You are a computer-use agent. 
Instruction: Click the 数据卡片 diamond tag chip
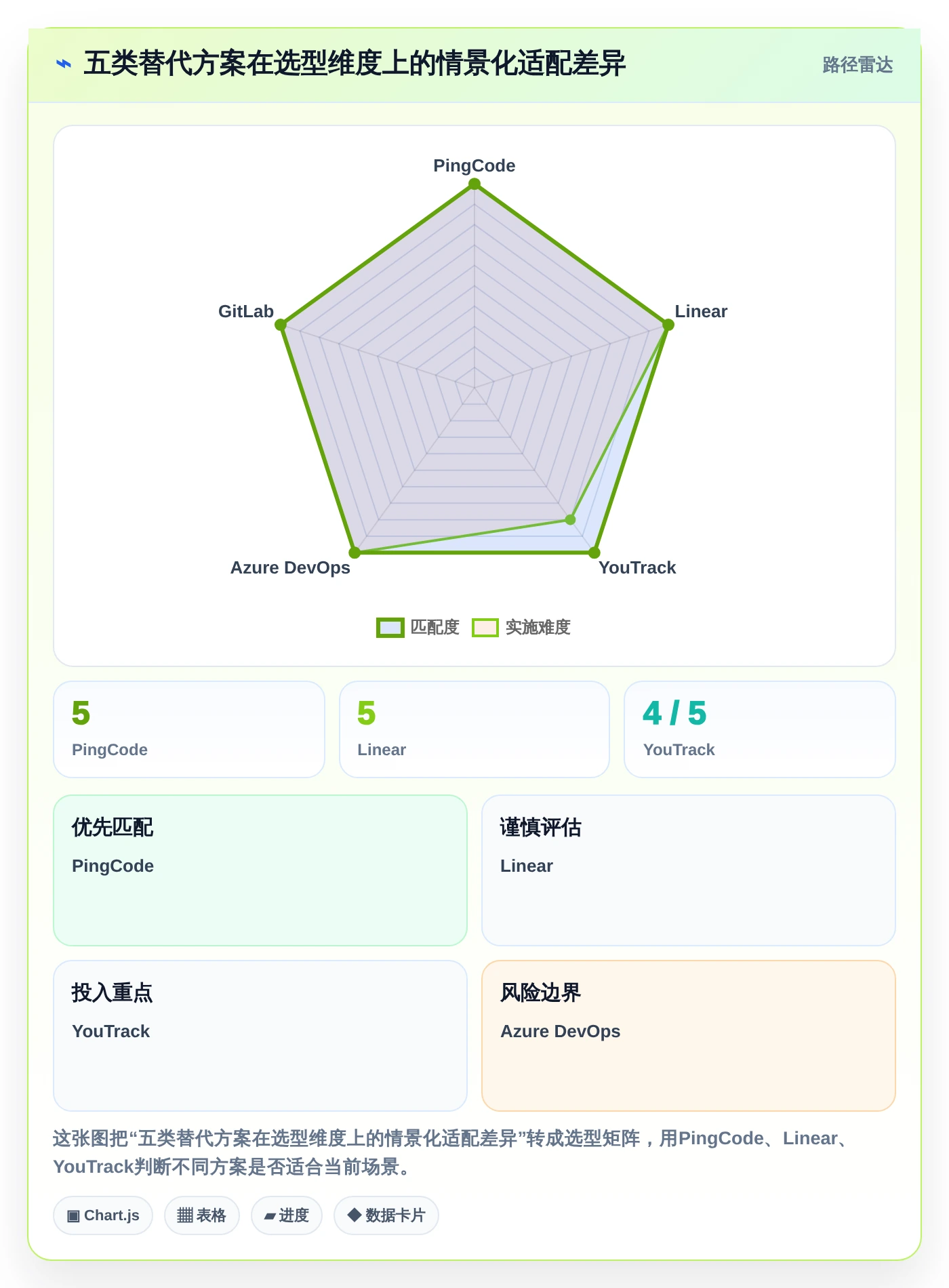pyautogui.click(x=386, y=1215)
